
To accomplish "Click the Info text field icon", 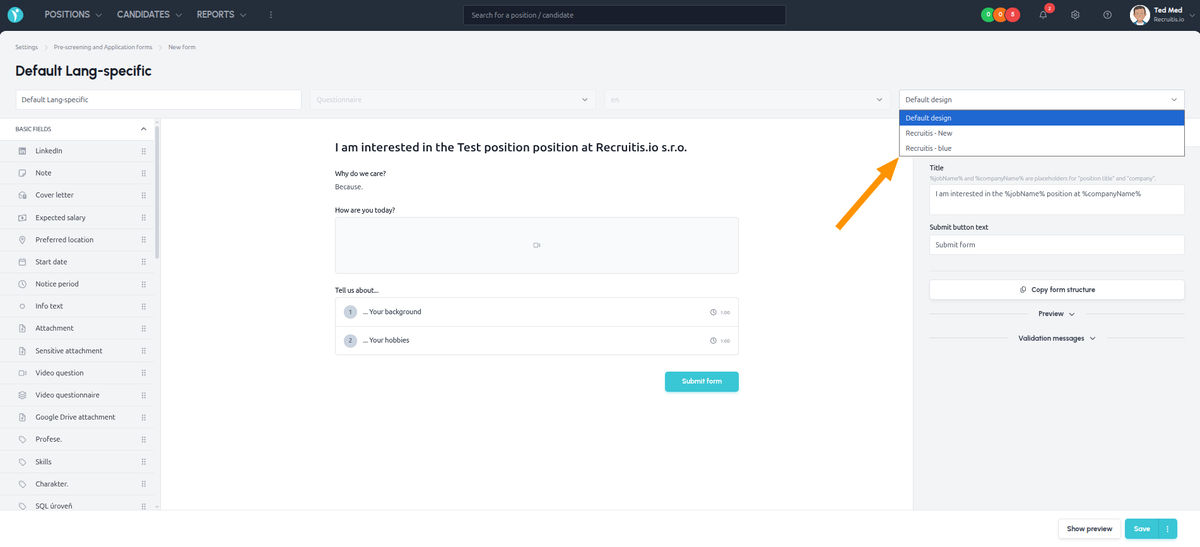I will (23, 306).
